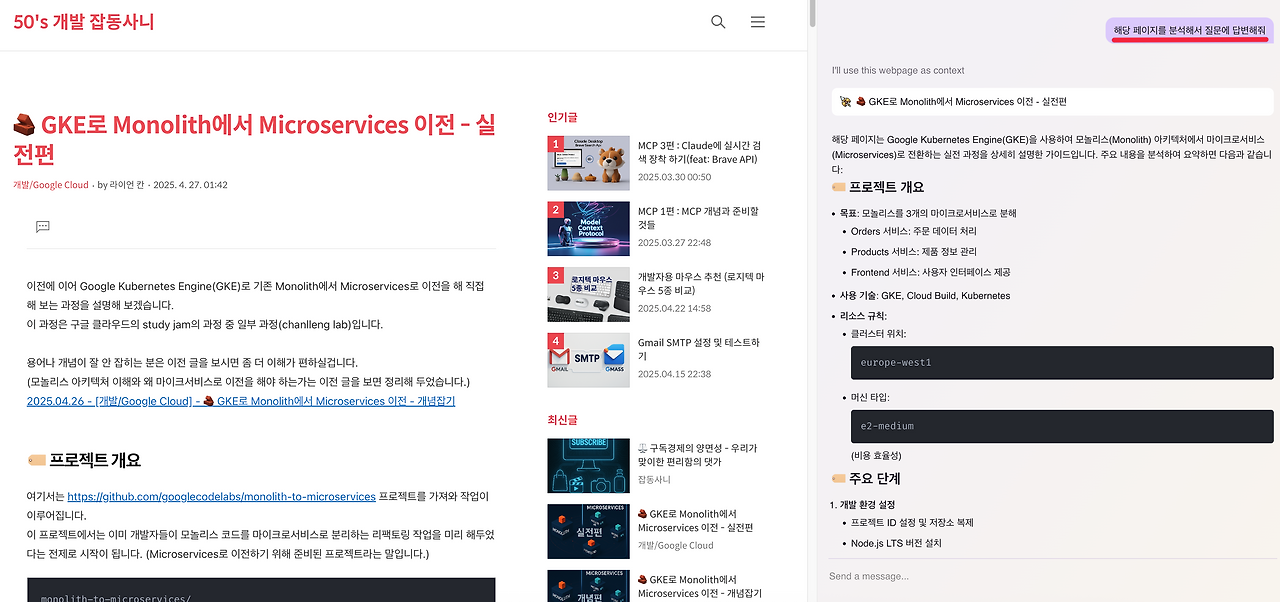The height and width of the screenshot is (602, 1280).
Task: Click the rank 4 badge on Gmail SMTP thumbnail
Action: (555, 341)
